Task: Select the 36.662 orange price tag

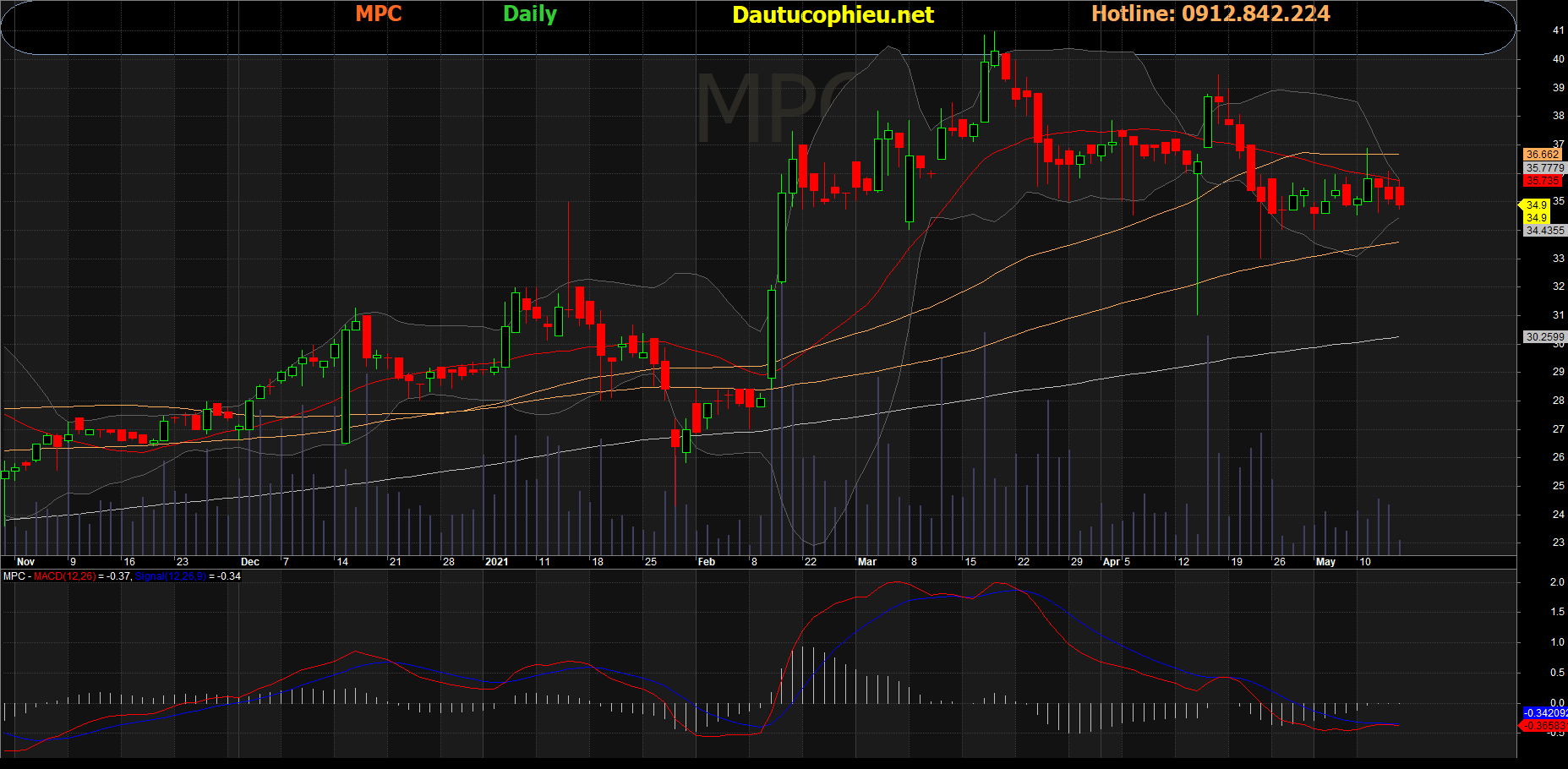Action: point(1543,155)
